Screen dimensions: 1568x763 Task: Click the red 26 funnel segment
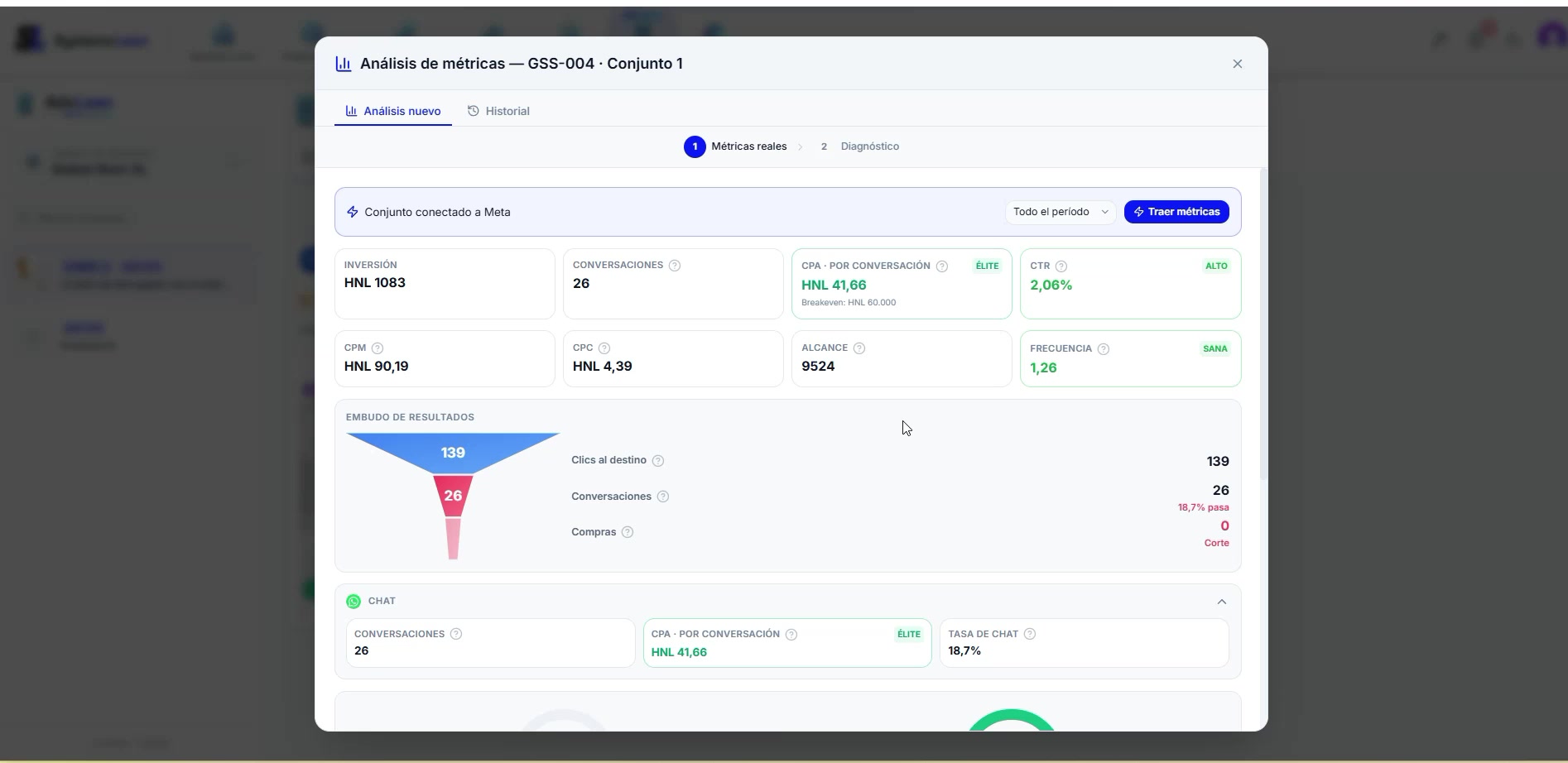[453, 496]
